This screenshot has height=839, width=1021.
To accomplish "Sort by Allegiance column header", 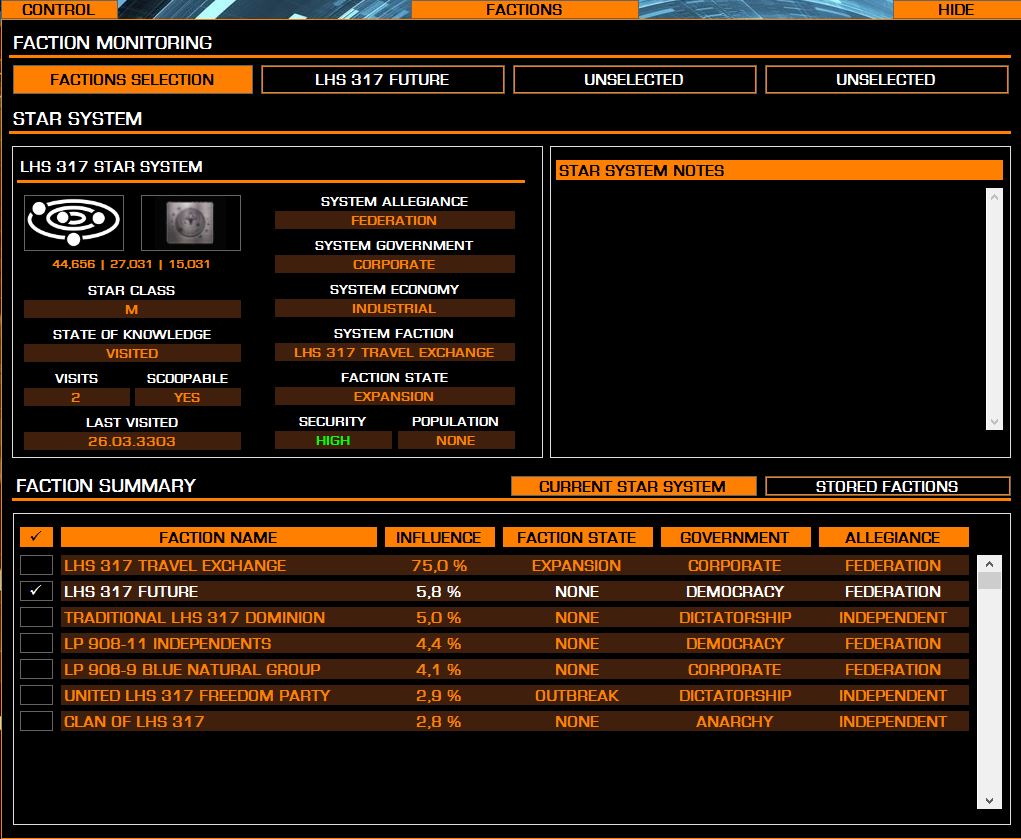I will point(893,537).
